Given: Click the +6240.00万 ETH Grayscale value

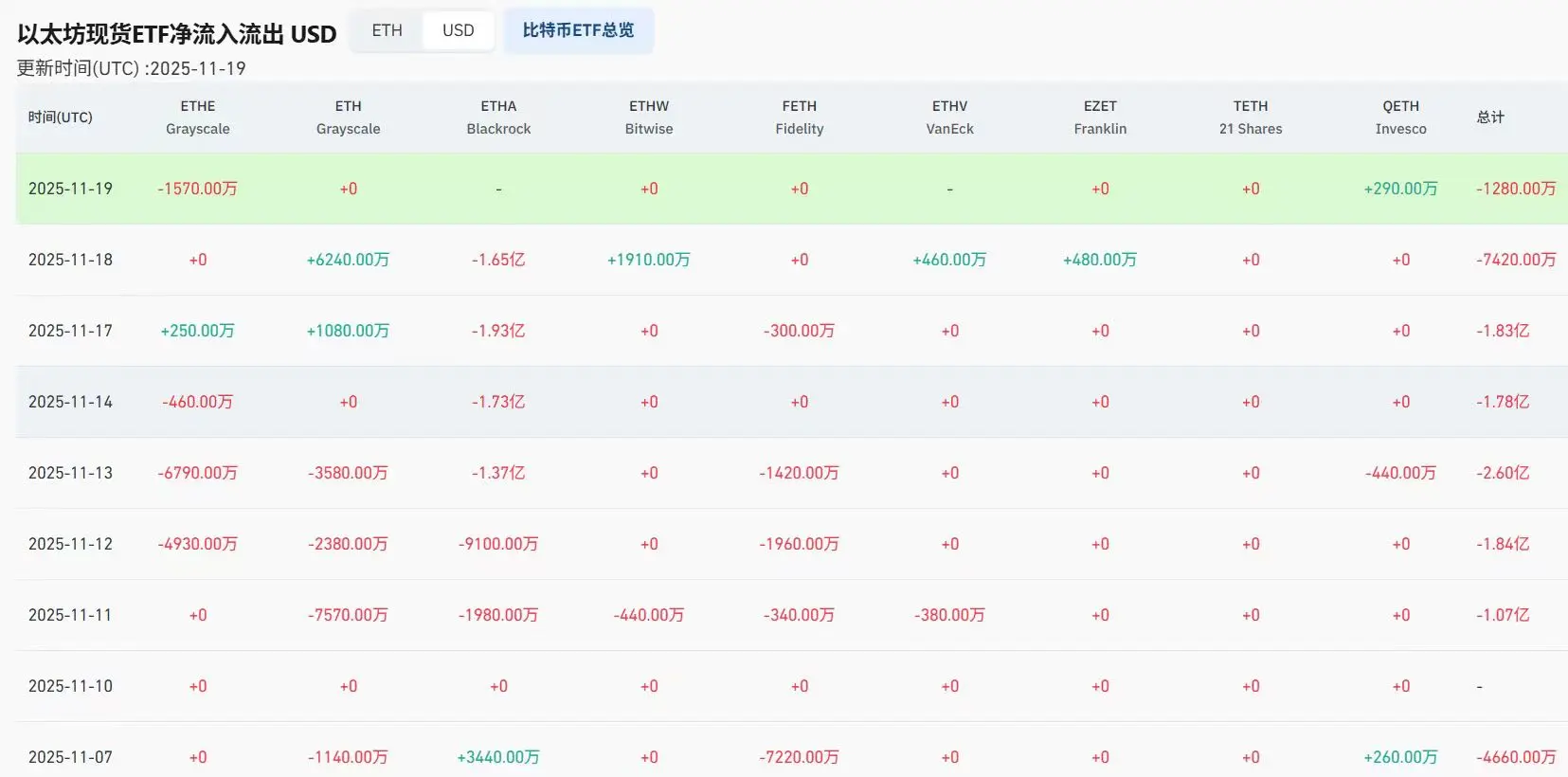Looking at the screenshot, I should pos(349,260).
